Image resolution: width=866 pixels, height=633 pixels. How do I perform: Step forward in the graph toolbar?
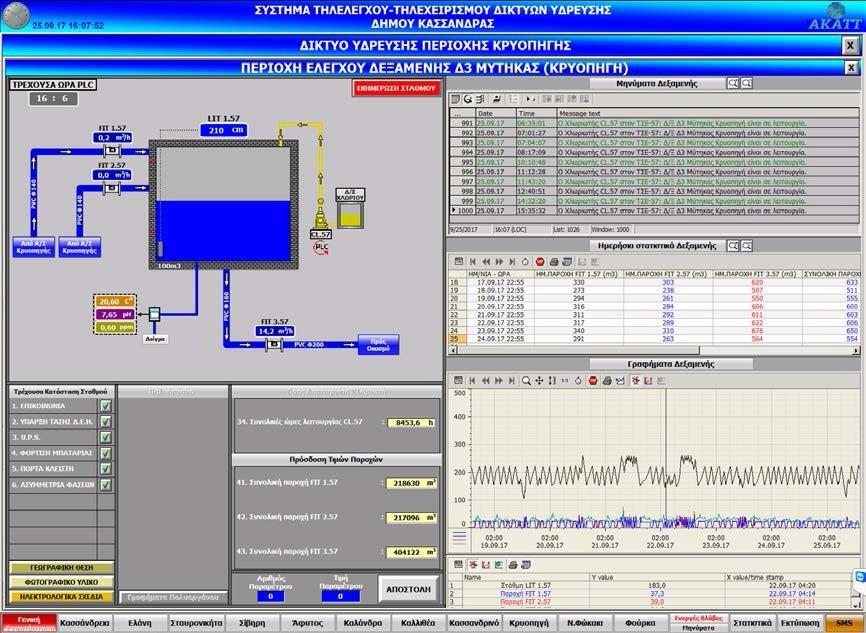click(x=499, y=381)
